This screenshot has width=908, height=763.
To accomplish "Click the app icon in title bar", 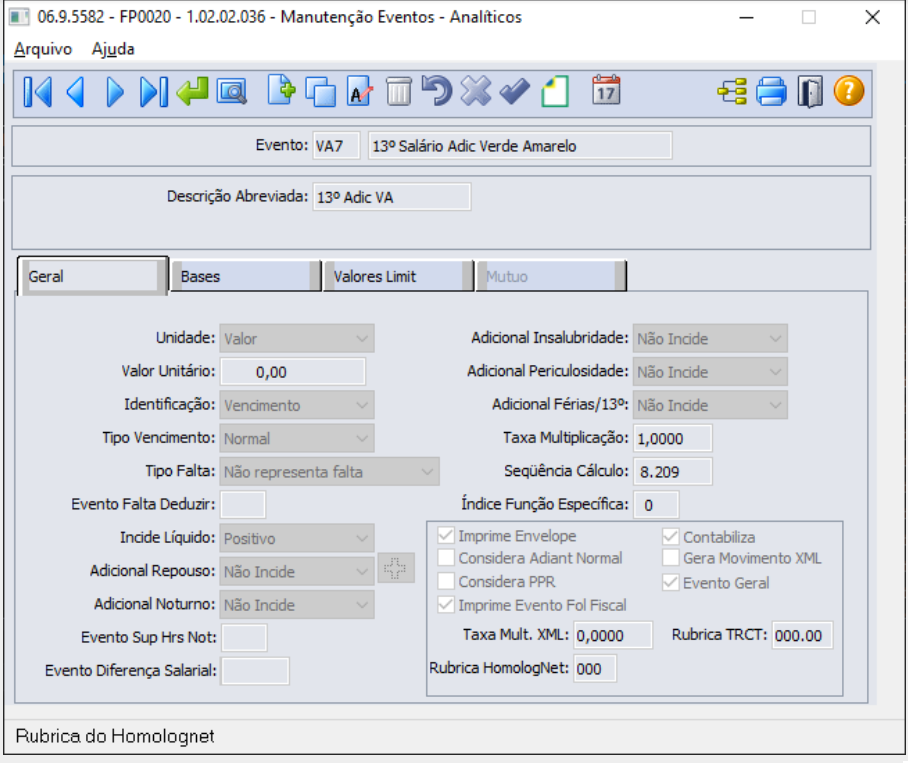I will (x=19, y=17).
